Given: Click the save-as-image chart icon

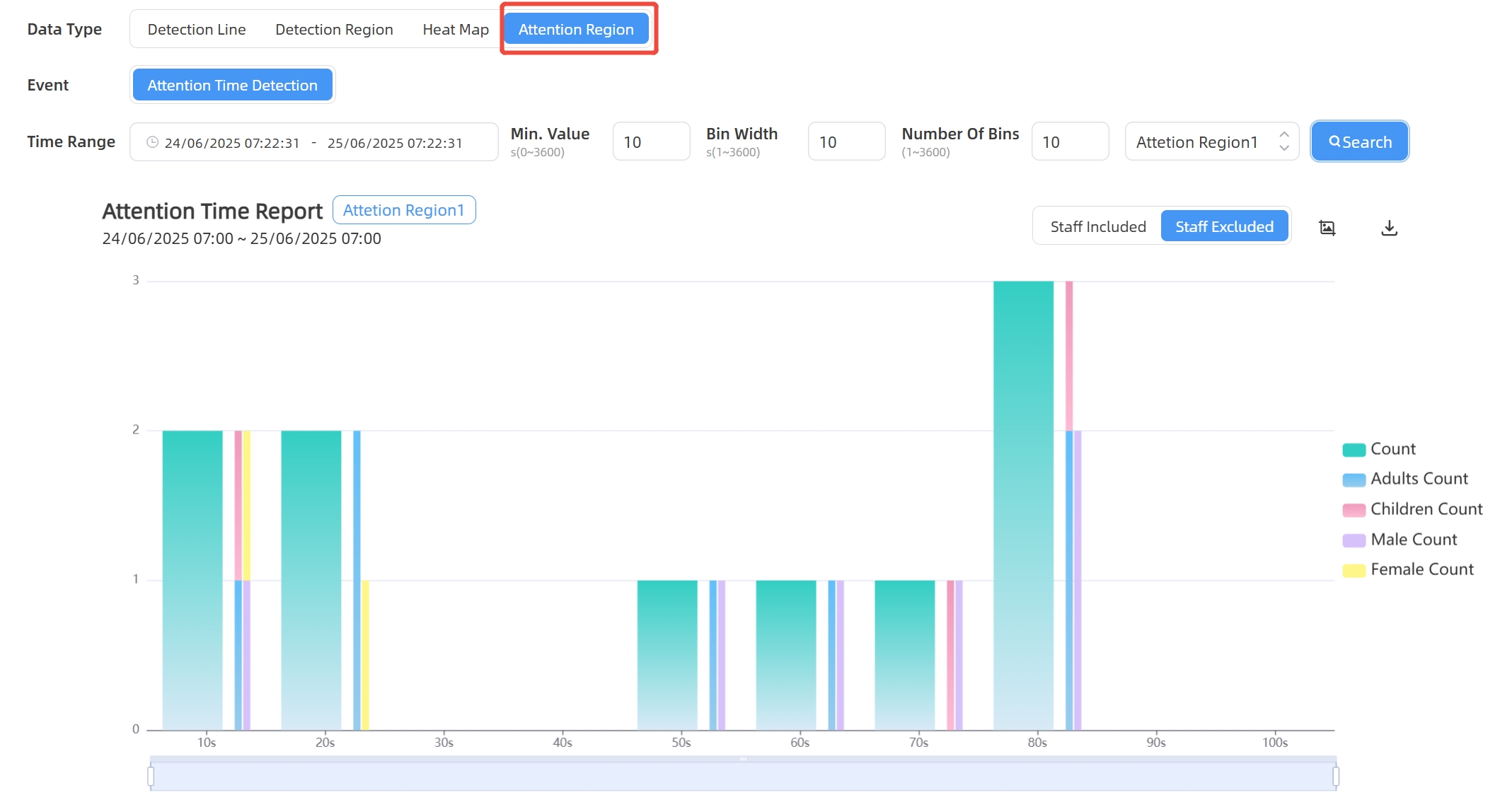Looking at the screenshot, I should tap(1327, 228).
